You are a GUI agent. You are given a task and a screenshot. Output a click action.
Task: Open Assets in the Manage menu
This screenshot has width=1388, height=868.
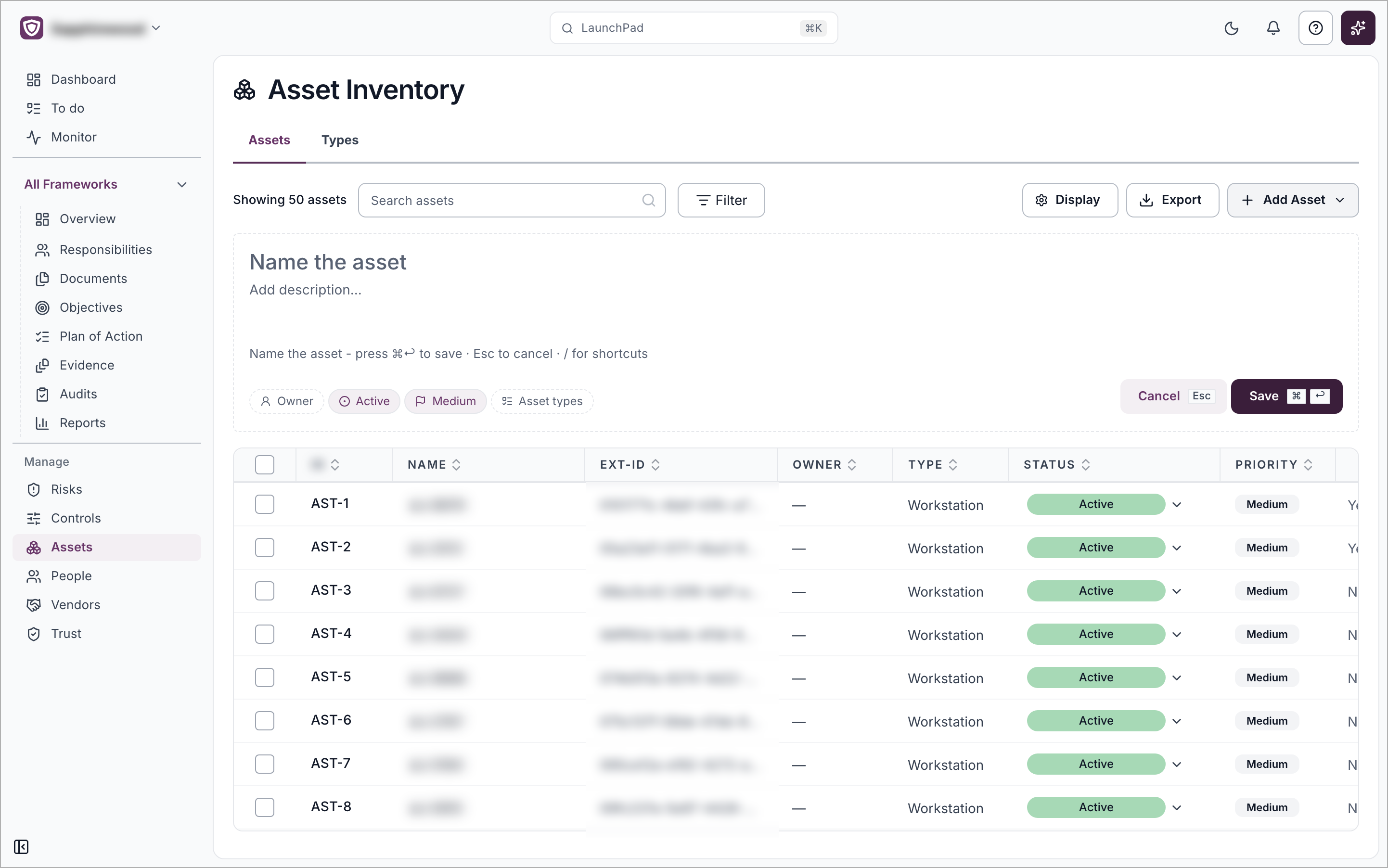(x=107, y=547)
